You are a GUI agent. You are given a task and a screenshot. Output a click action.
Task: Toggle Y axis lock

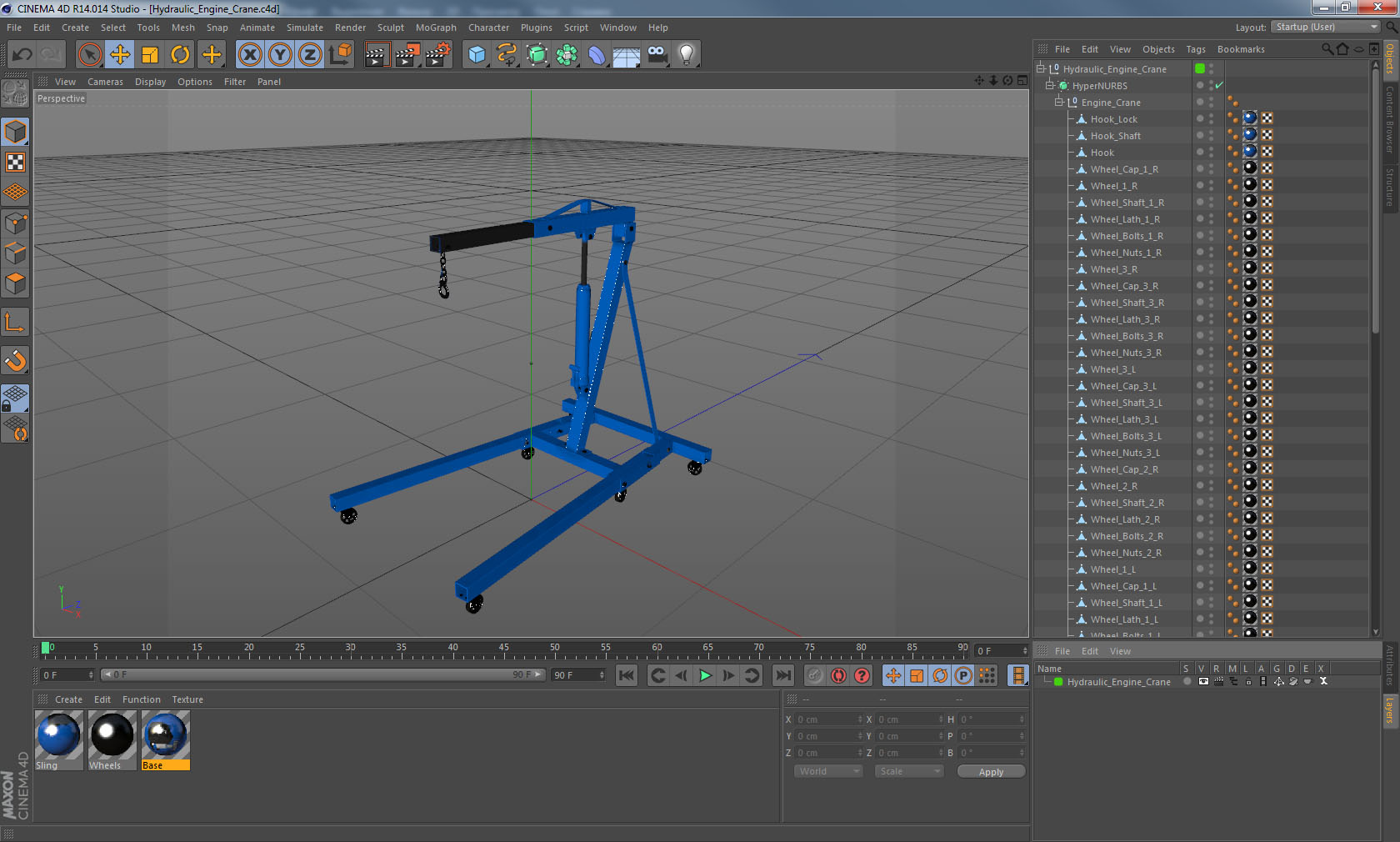(x=280, y=55)
